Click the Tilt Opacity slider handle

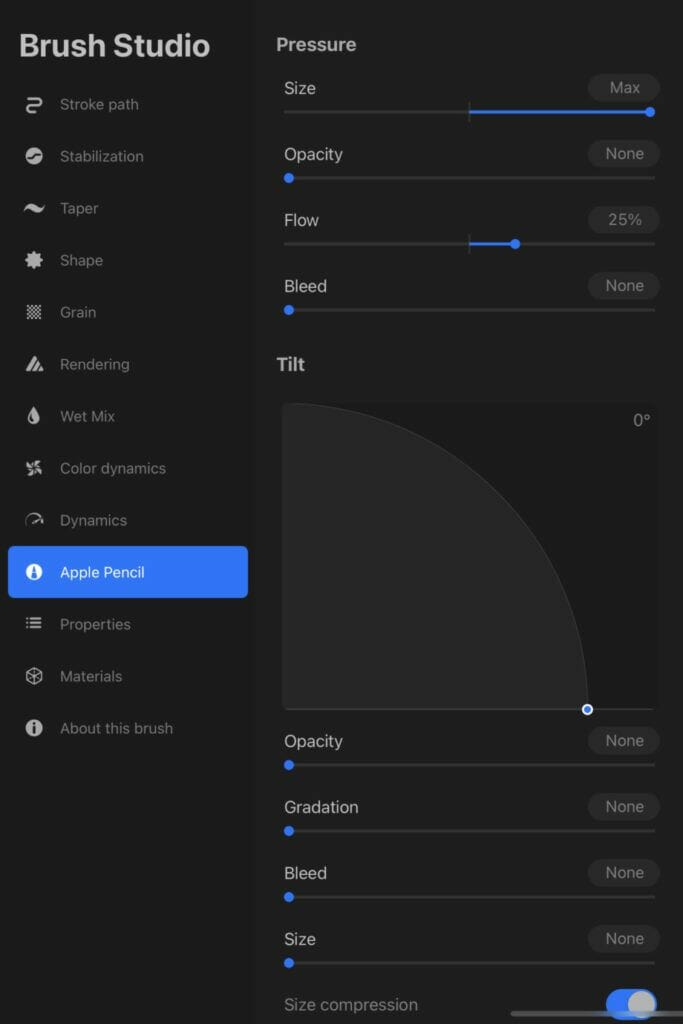coord(289,765)
